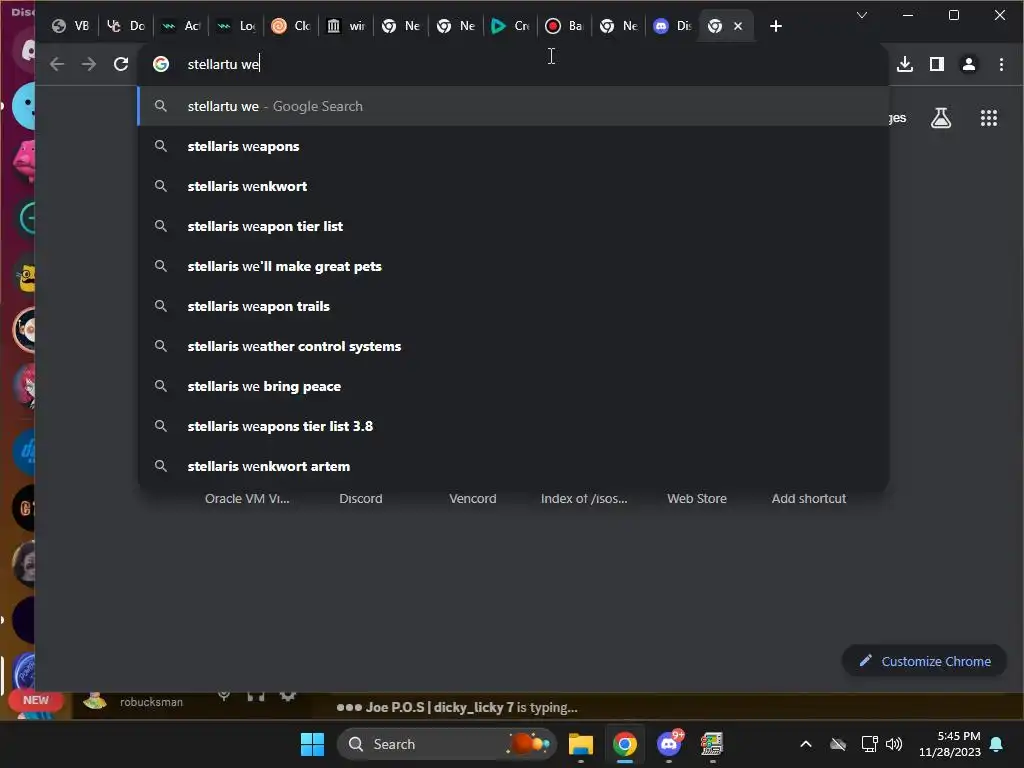Expand the tab search chevron
Image resolution: width=1024 pixels, height=768 pixels.
(862, 15)
